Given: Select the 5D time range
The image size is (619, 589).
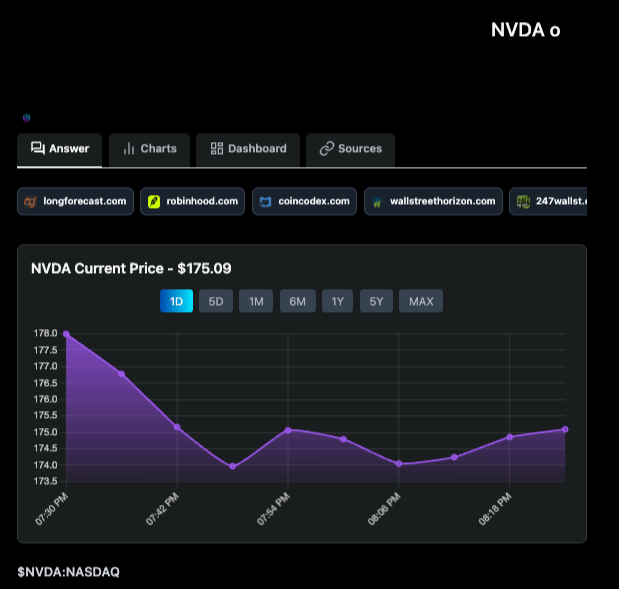Looking at the screenshot, I should 216,301.
